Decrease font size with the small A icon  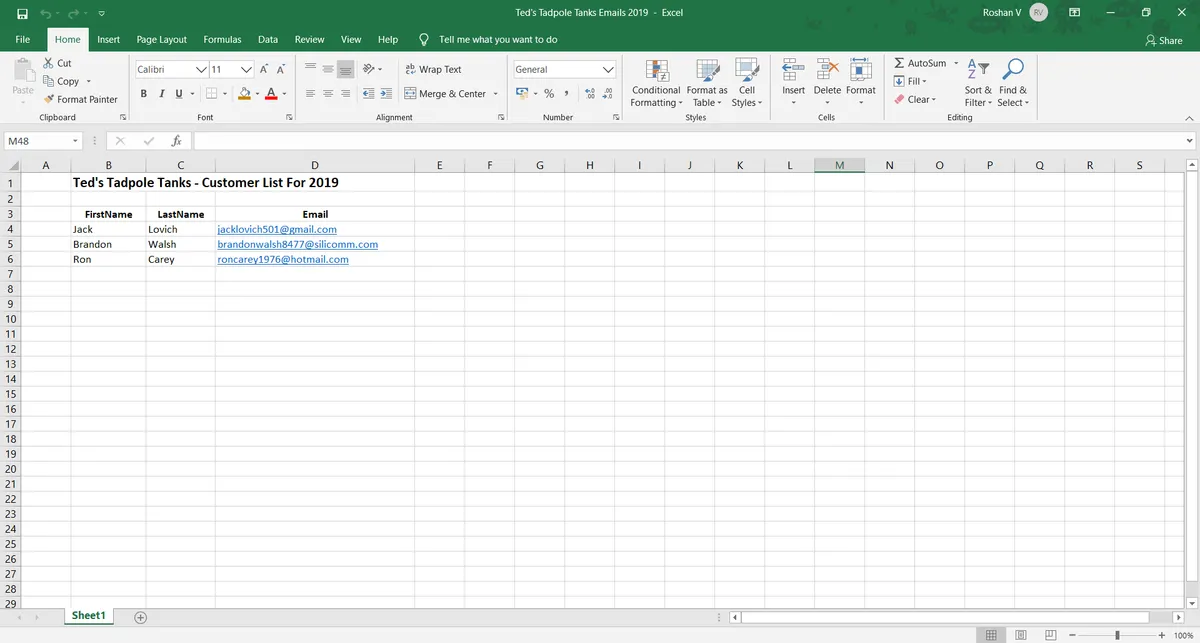pyautogui.click(x=281, y=69)
